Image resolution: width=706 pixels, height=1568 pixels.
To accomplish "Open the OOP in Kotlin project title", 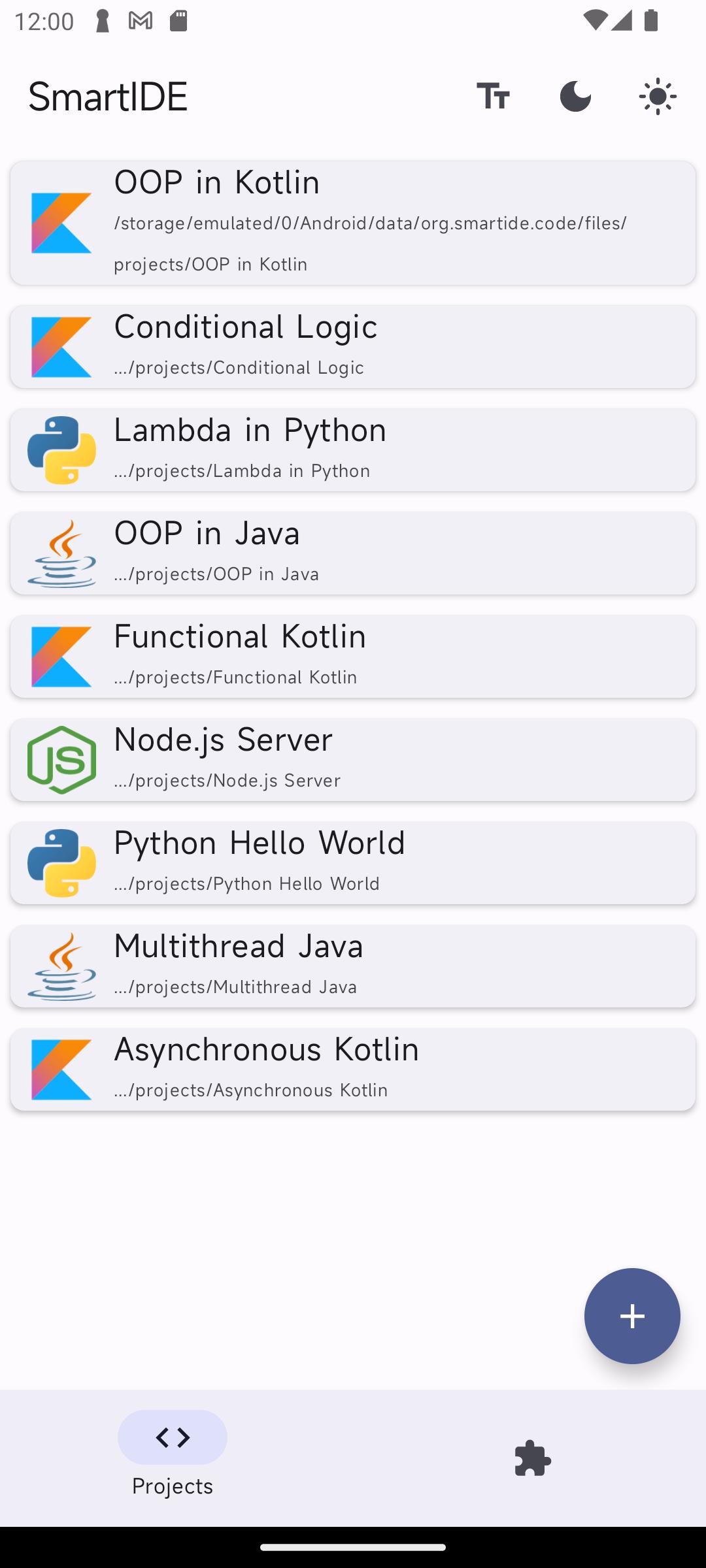I will tap(217, 182).
